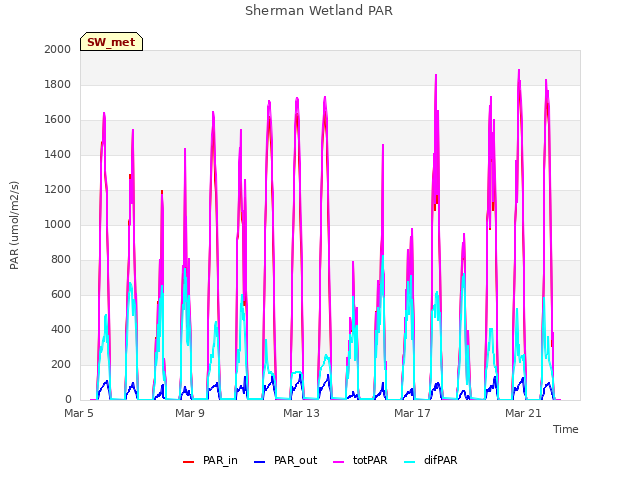Click the 1800 y-axis tick label

(58, 84)
